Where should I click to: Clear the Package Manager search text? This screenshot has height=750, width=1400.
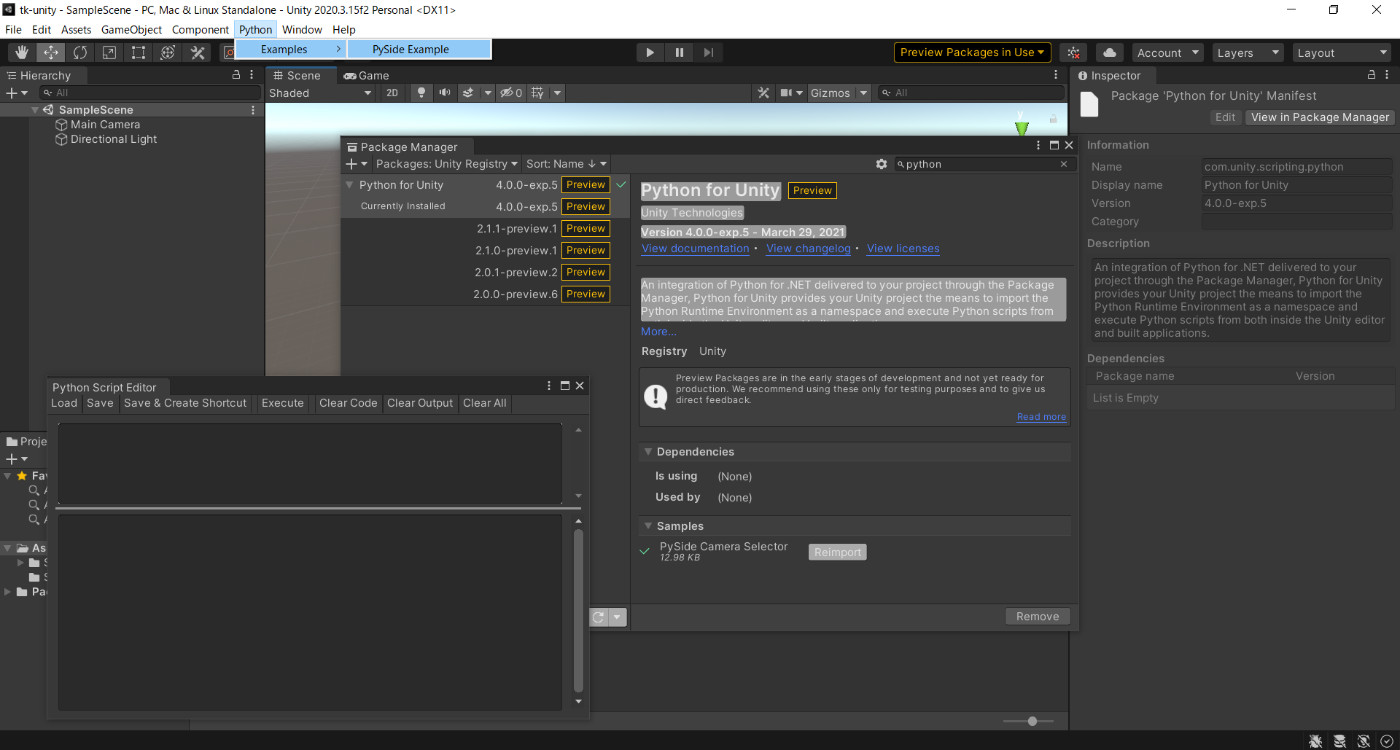pyautogui.click(x=1064, y=164)
